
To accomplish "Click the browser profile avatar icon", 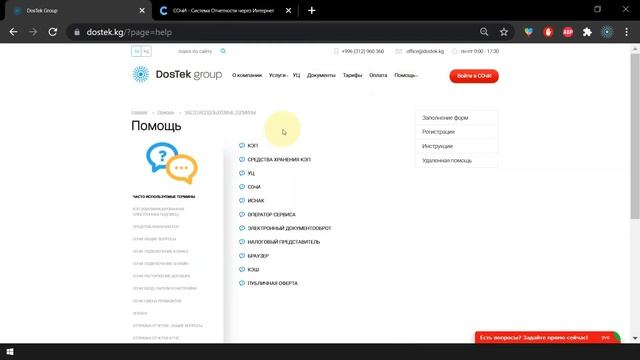I will 607,32.
